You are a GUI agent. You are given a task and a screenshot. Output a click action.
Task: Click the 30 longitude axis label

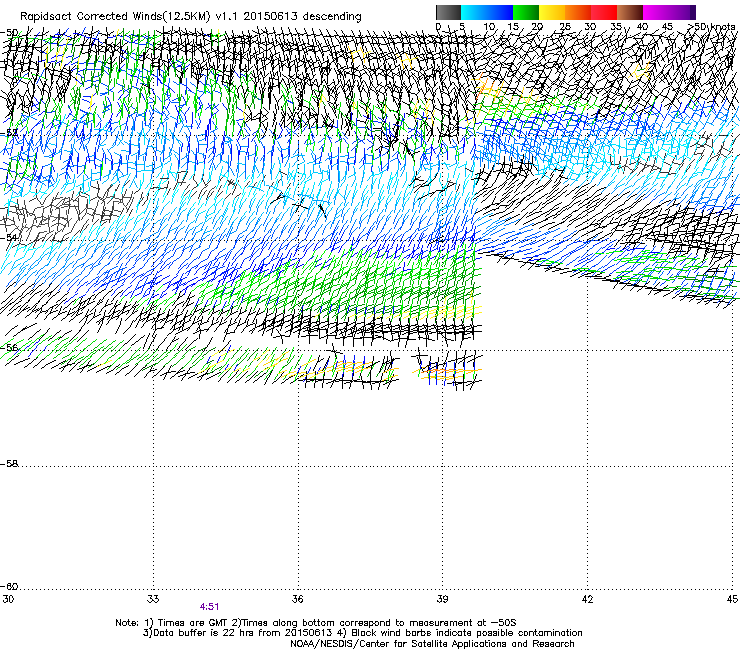(8, 599)
